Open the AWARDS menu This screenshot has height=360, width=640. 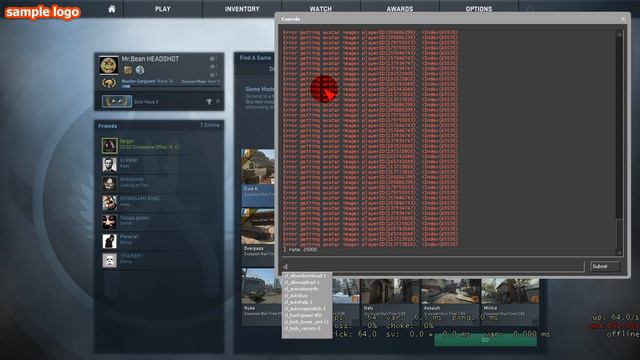400,9
